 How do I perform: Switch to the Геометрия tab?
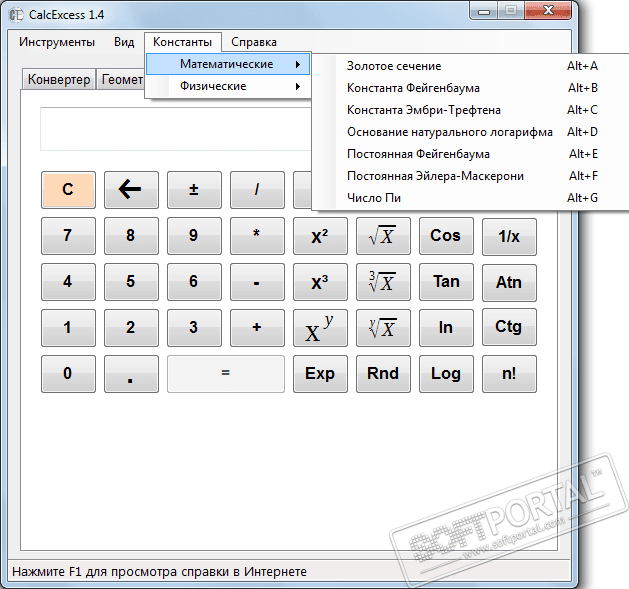tap(122, 79)
